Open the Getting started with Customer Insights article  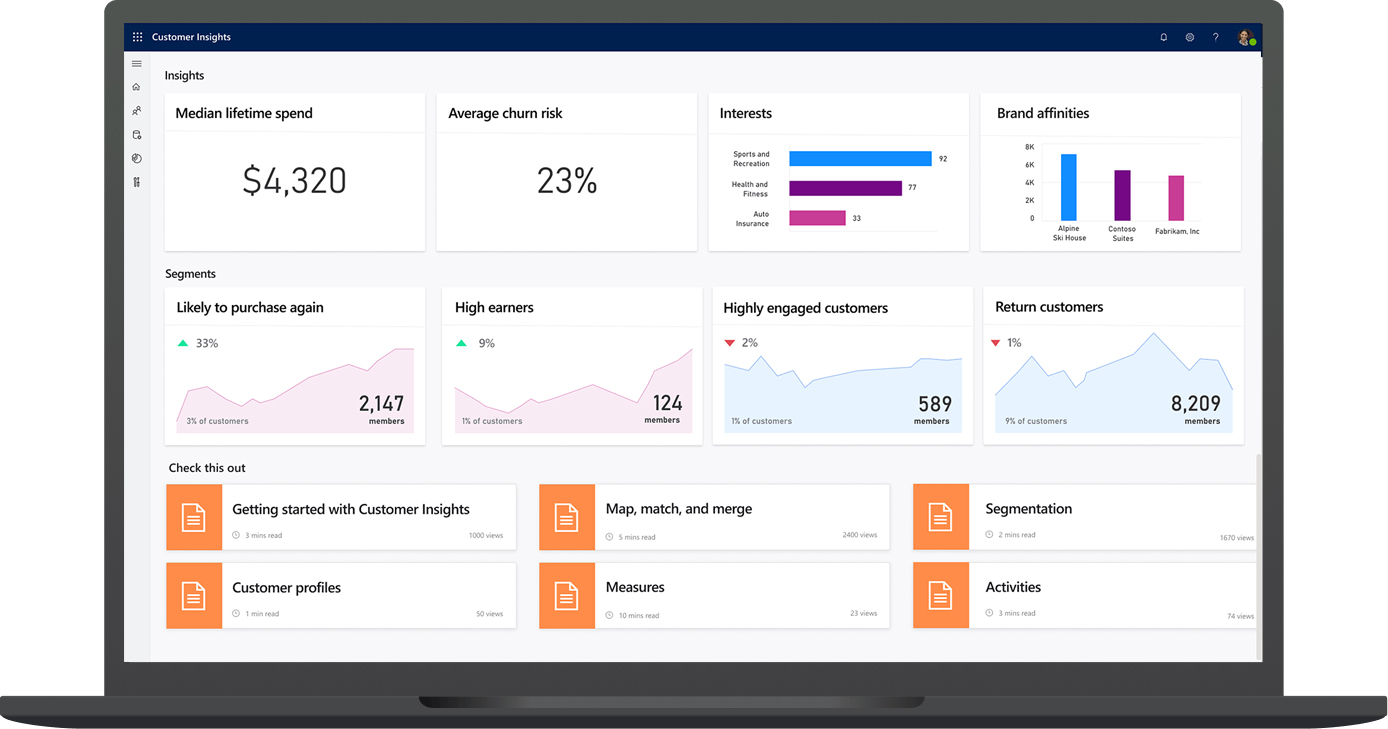pyautogui.click(x=350, y=510)
